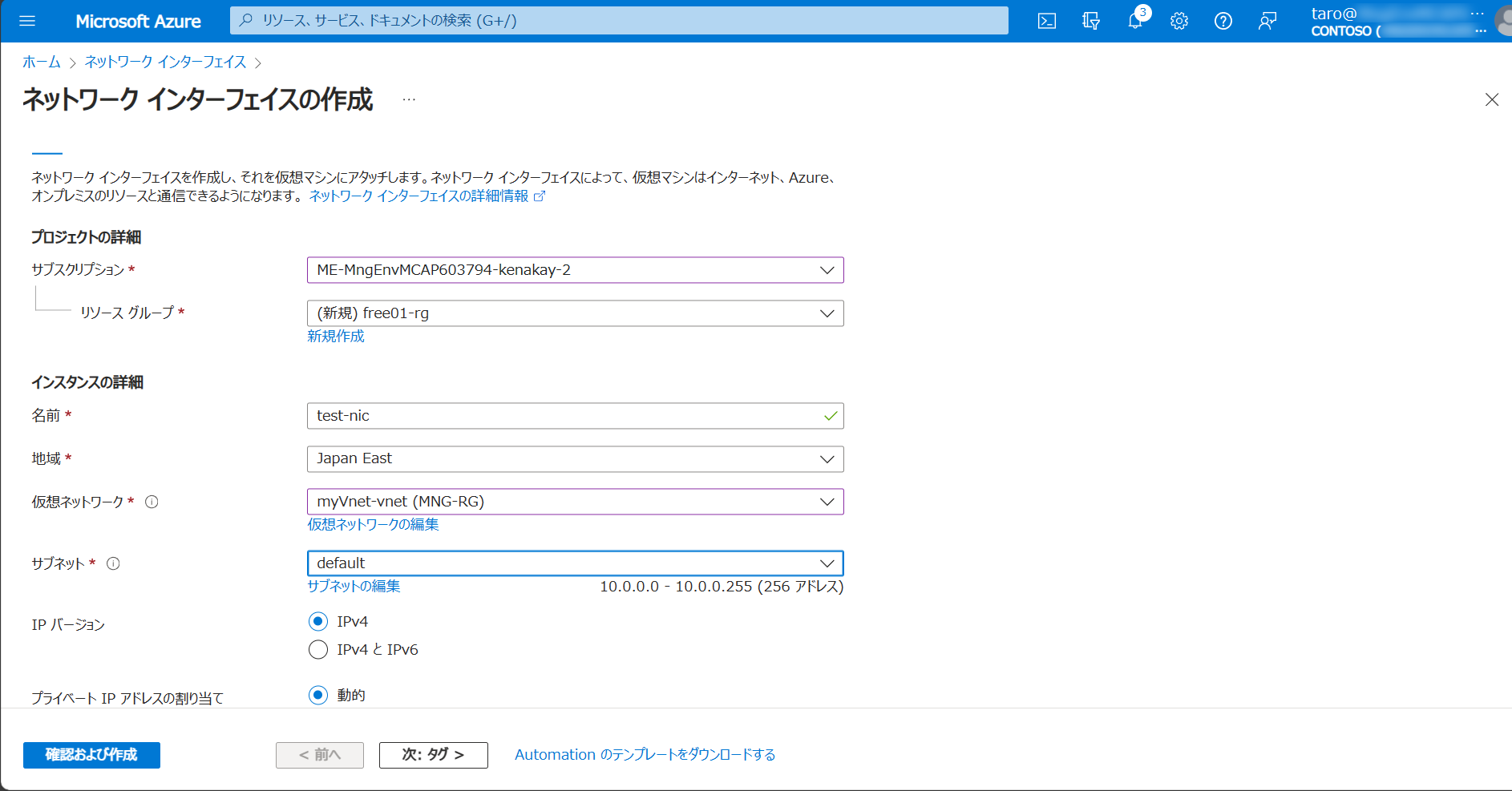1512x791 pixels.
Task: Click the info icon next to サブネット
Action: [113, 563]
